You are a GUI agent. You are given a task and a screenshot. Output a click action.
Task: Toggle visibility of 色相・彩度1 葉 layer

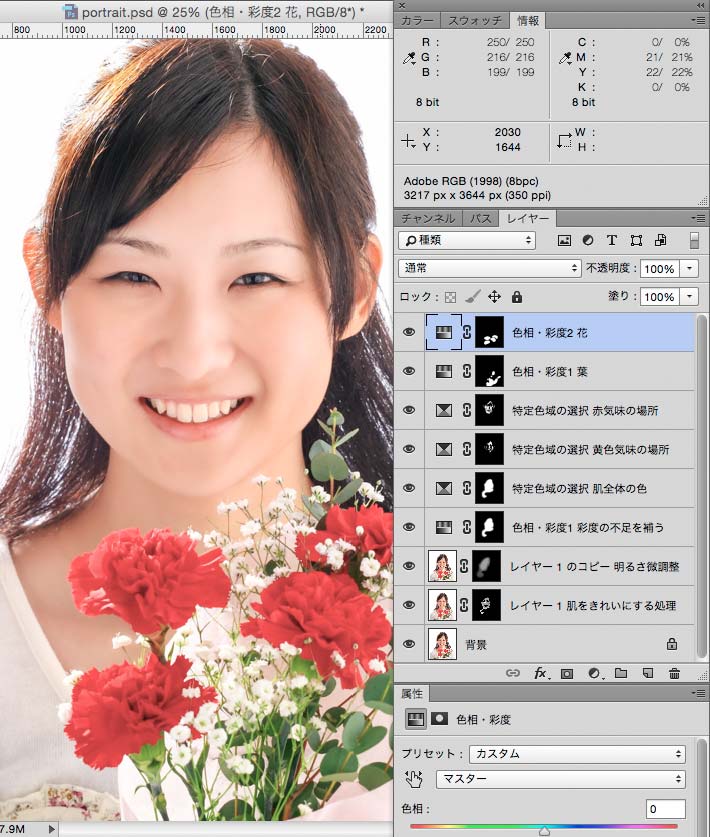(408, 371)
